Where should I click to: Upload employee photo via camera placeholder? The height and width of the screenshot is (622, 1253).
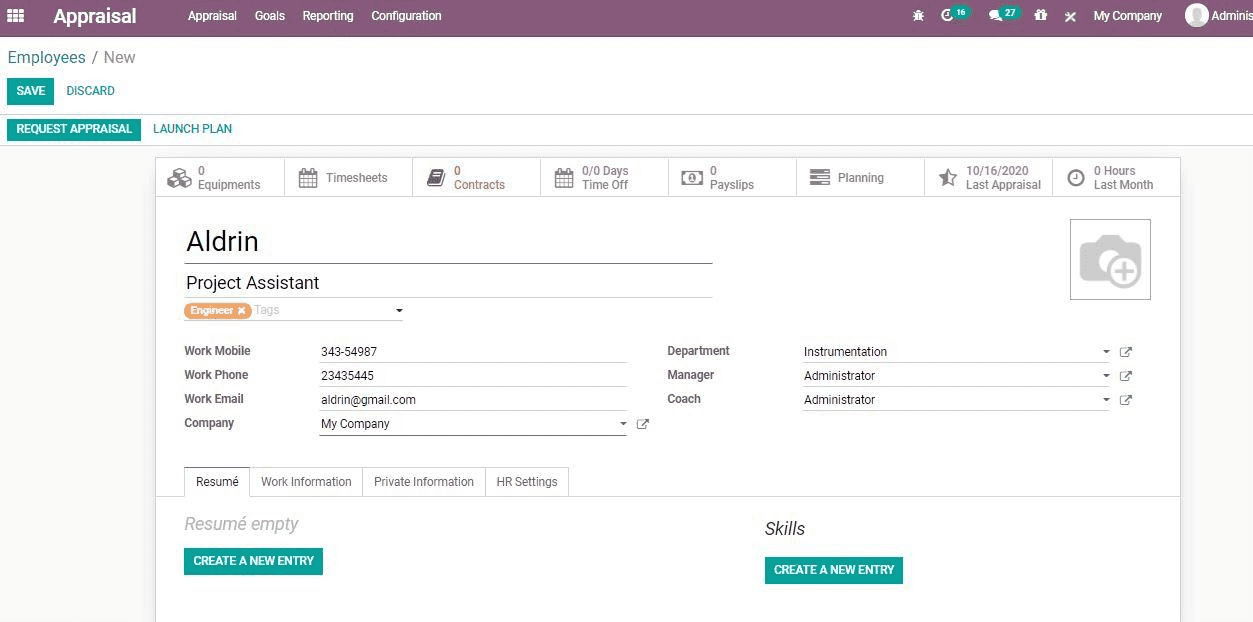pyautogui.click(x=1110, y=260)
